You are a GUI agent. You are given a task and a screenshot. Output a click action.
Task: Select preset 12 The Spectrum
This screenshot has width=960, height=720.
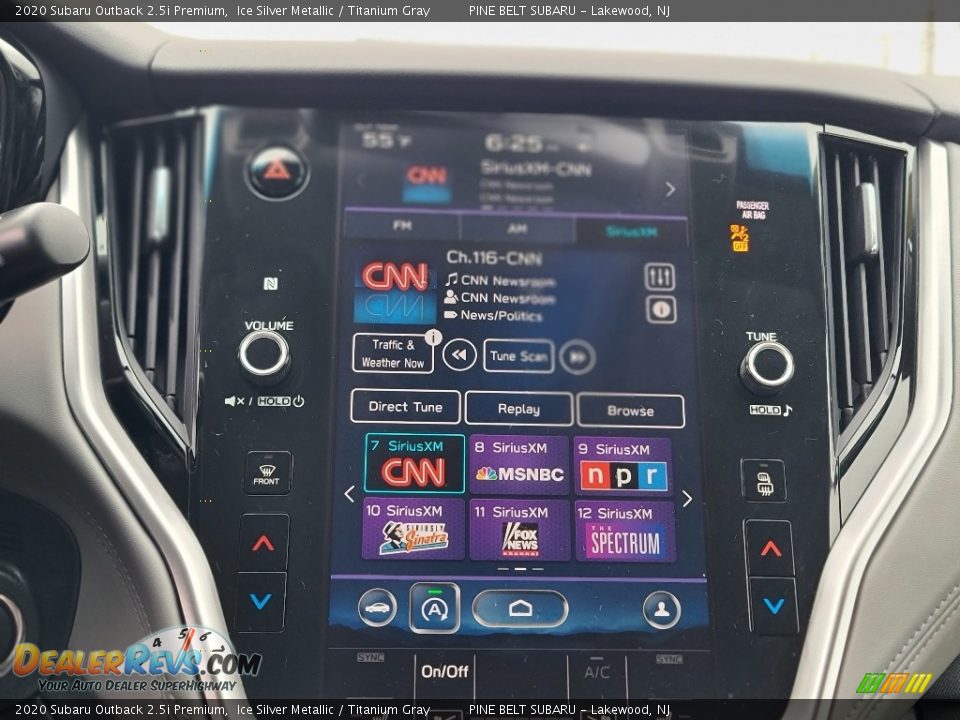(625, 532)
